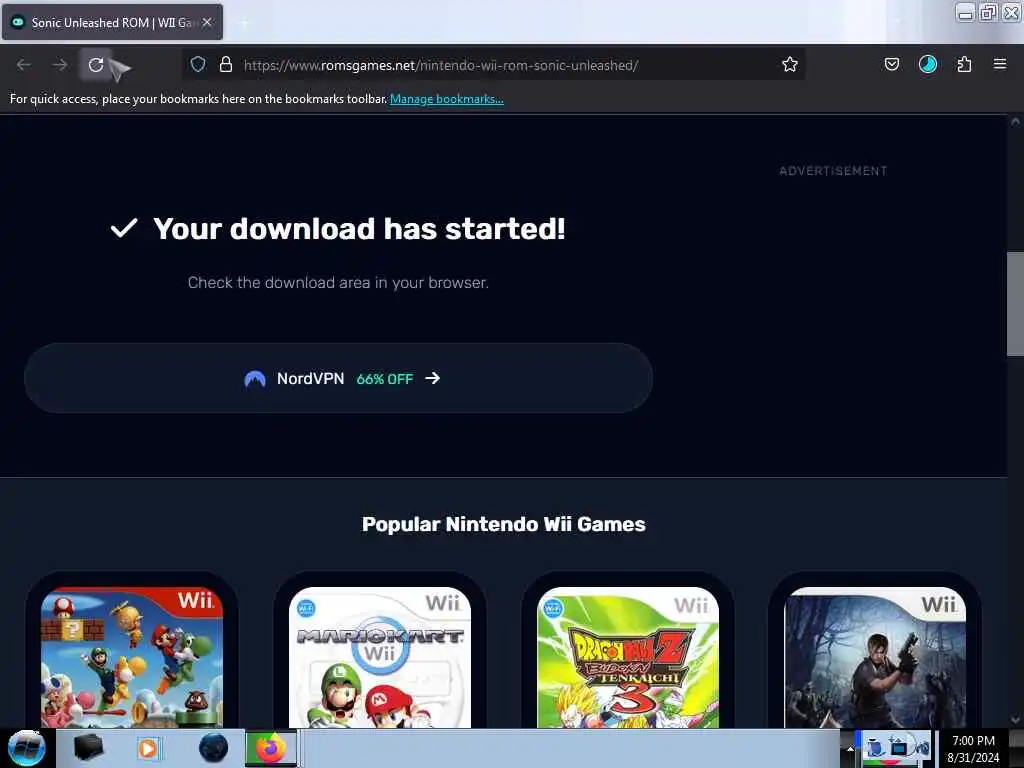Open New Super Mario Bros Wii cover
The image size is (1024, 768).
132,657
